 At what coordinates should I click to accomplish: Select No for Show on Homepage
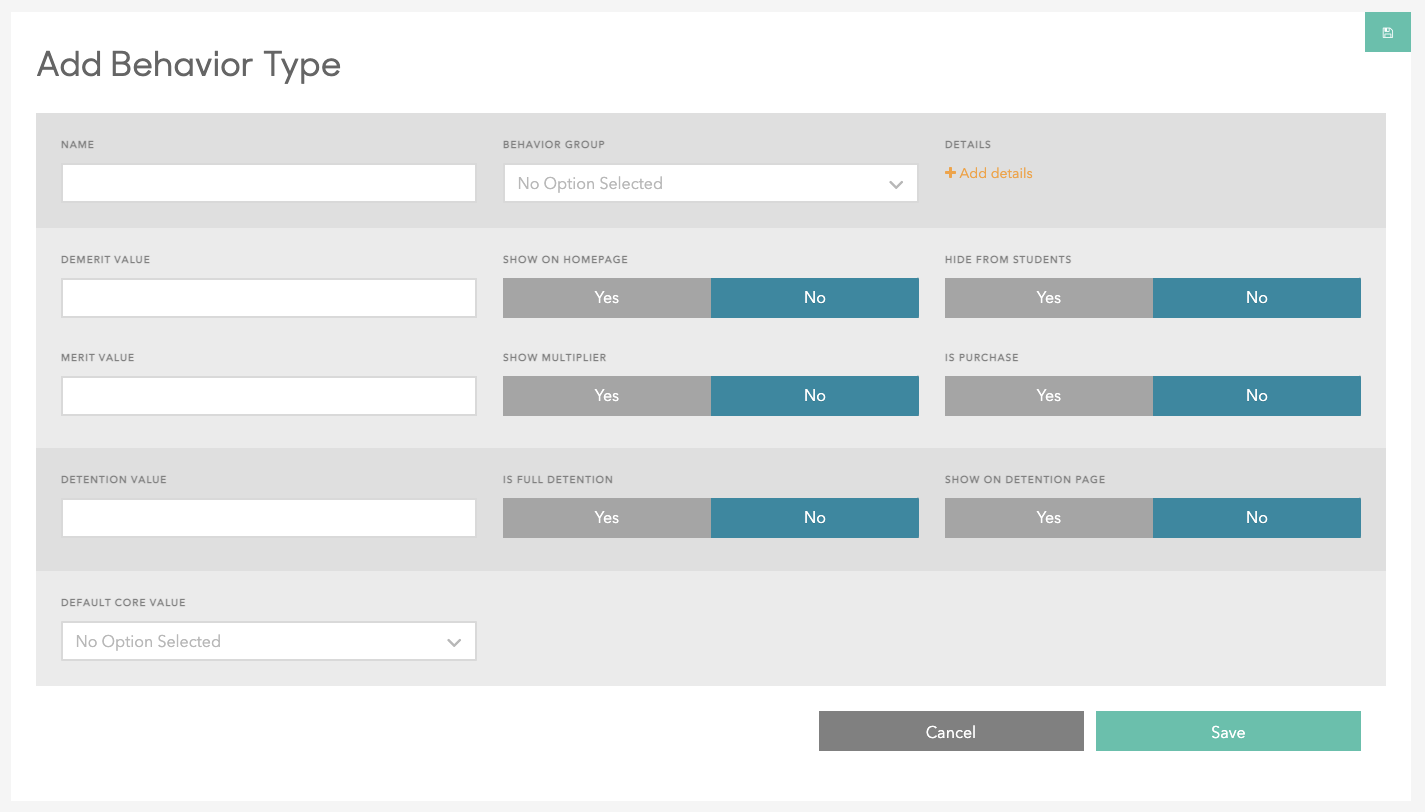click(814, 298)
